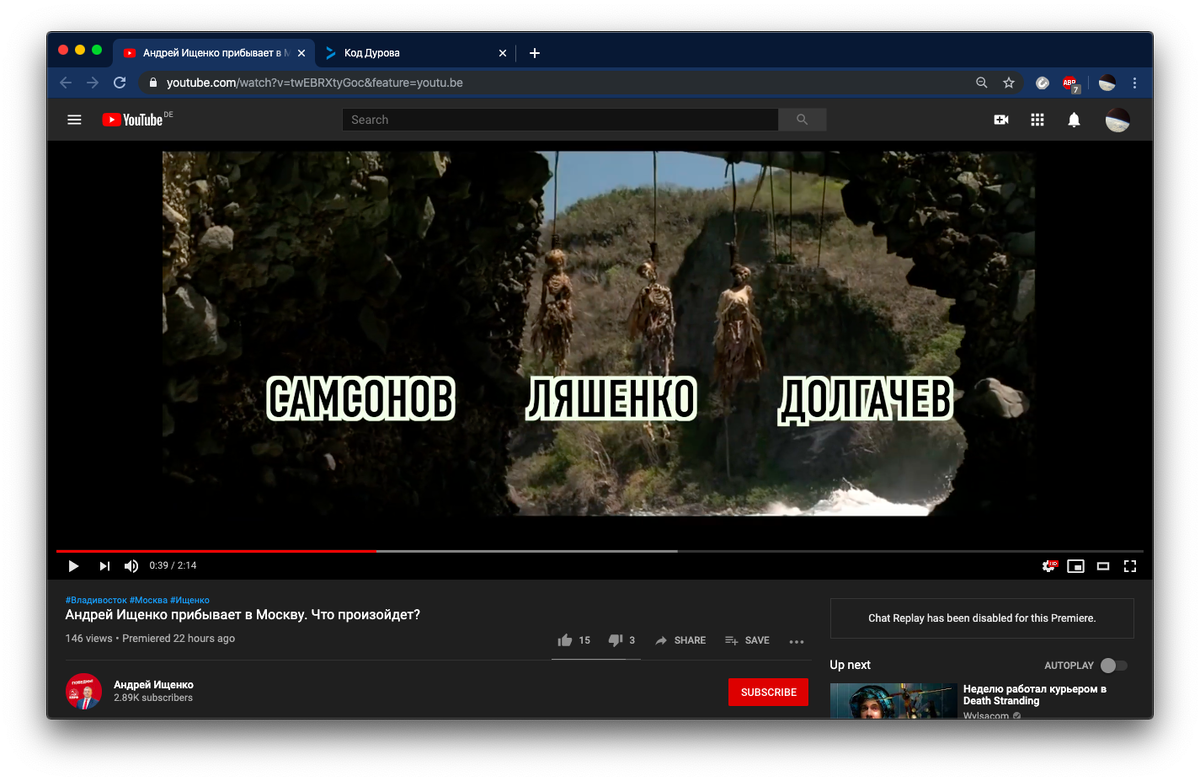Like the video with thumbs up

point(565,640)
